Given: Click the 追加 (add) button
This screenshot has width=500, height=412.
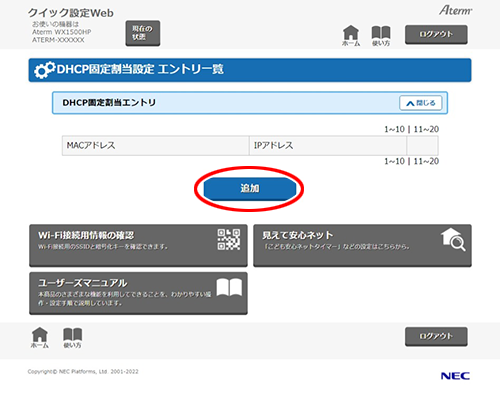Looking at the screenshot, I should [x=250, y=188].
